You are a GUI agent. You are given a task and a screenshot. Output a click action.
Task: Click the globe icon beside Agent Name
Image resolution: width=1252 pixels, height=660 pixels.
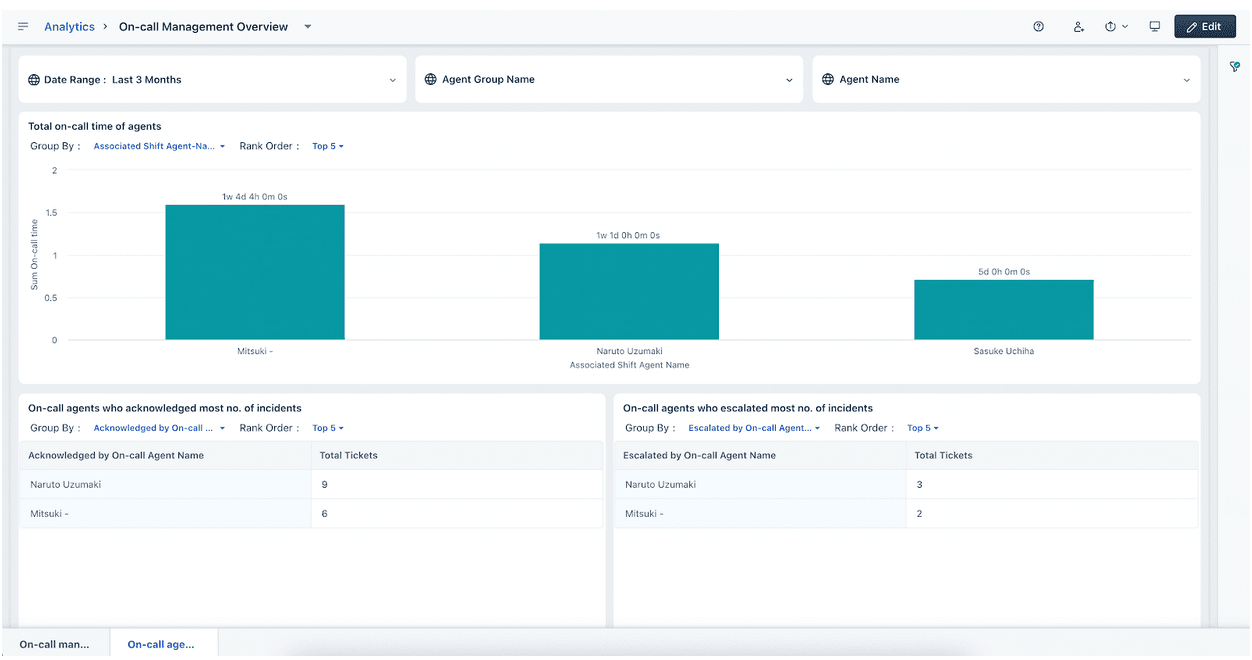pos(828,80)
